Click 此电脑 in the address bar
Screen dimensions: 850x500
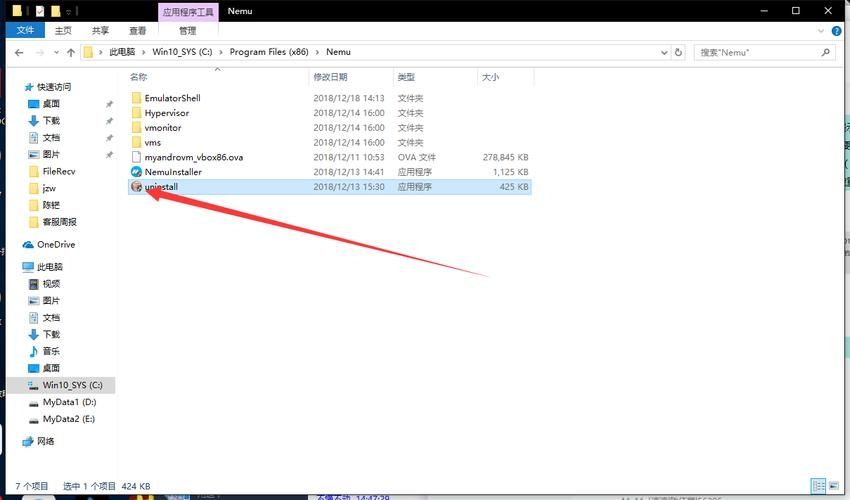pyautogui.click(x=122, y=52)
